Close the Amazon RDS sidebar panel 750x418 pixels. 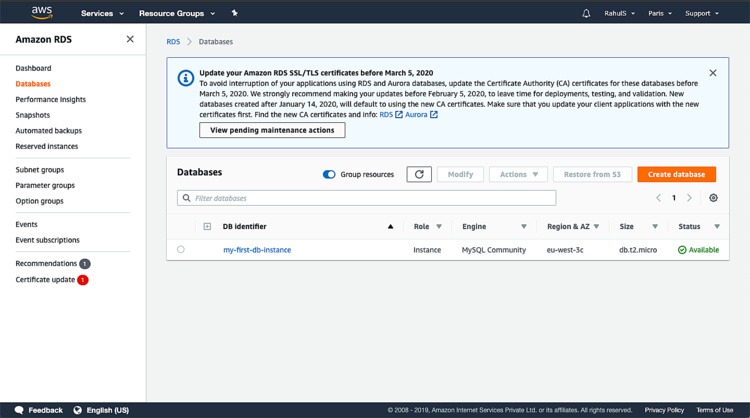click(x=130, y=39)
